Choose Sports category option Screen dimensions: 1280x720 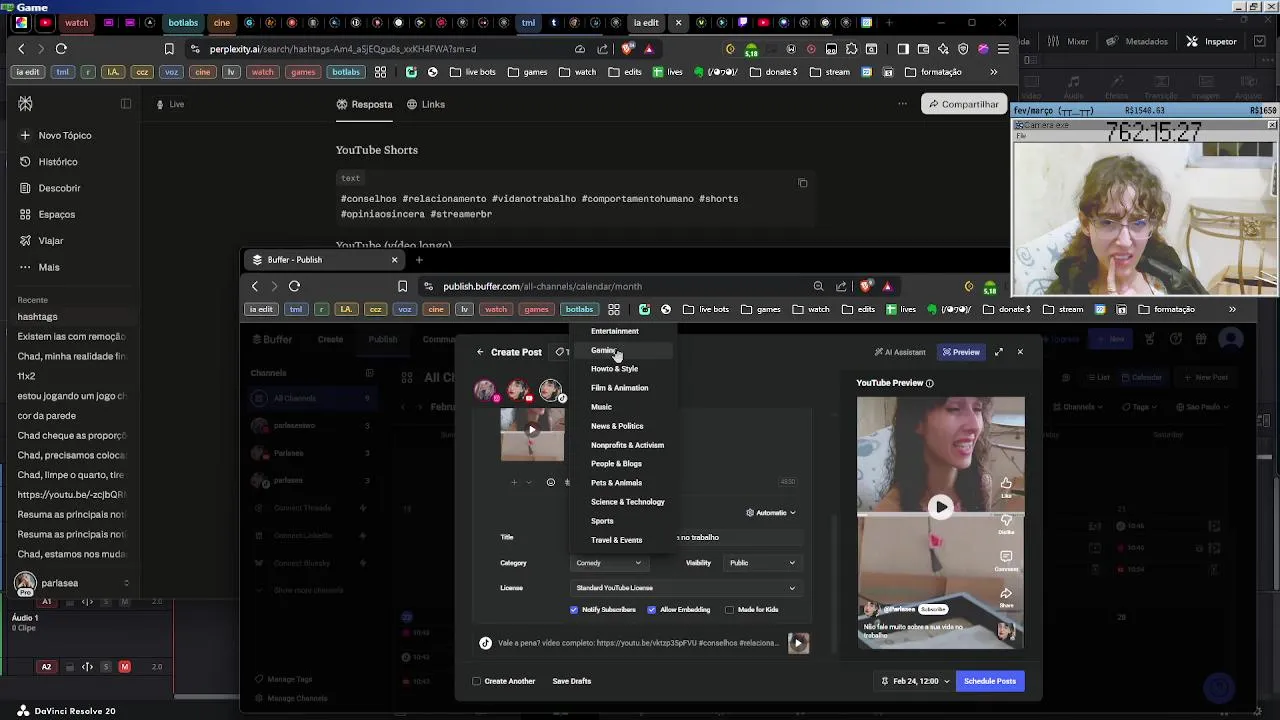(x=602, y=521)
